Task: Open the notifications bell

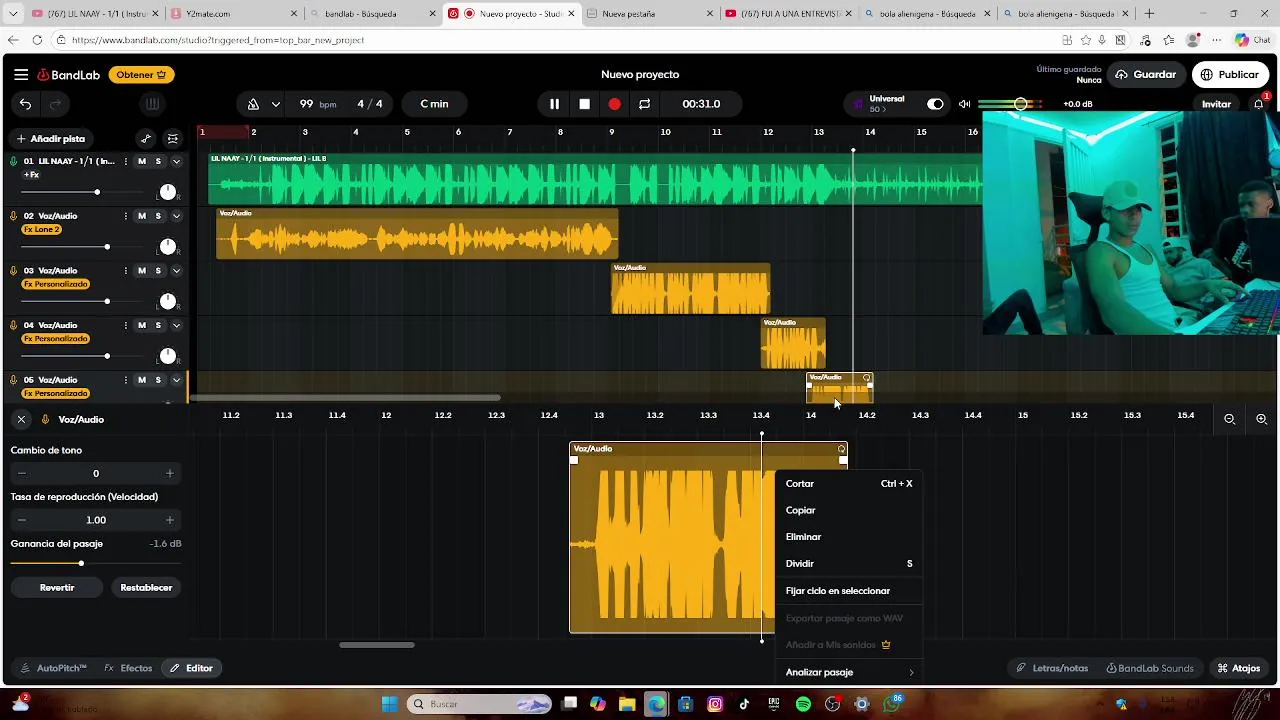Action: [x=1259, y=104]
